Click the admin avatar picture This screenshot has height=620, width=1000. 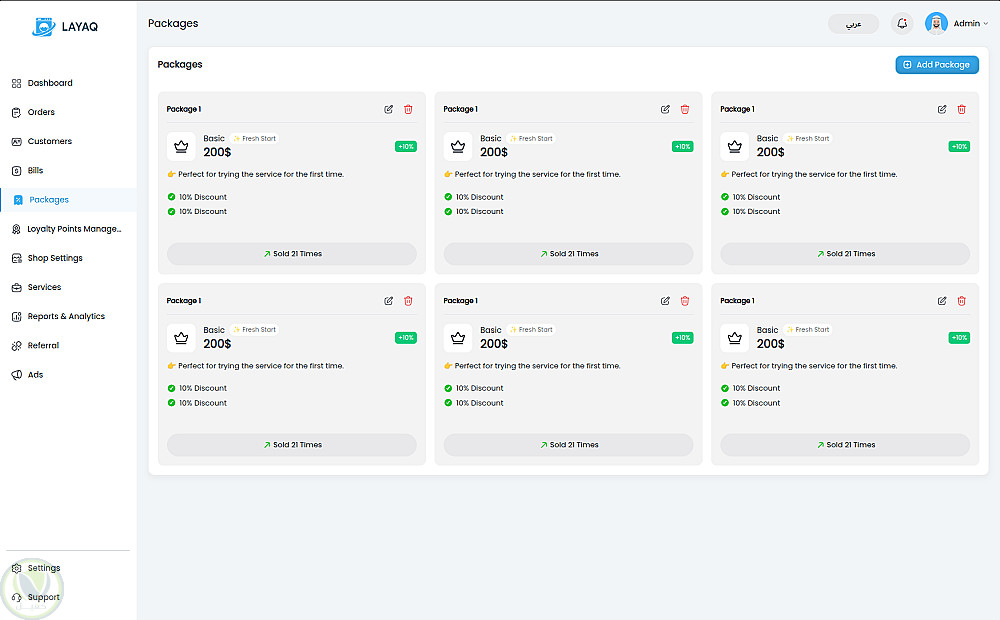coord(936,23)
